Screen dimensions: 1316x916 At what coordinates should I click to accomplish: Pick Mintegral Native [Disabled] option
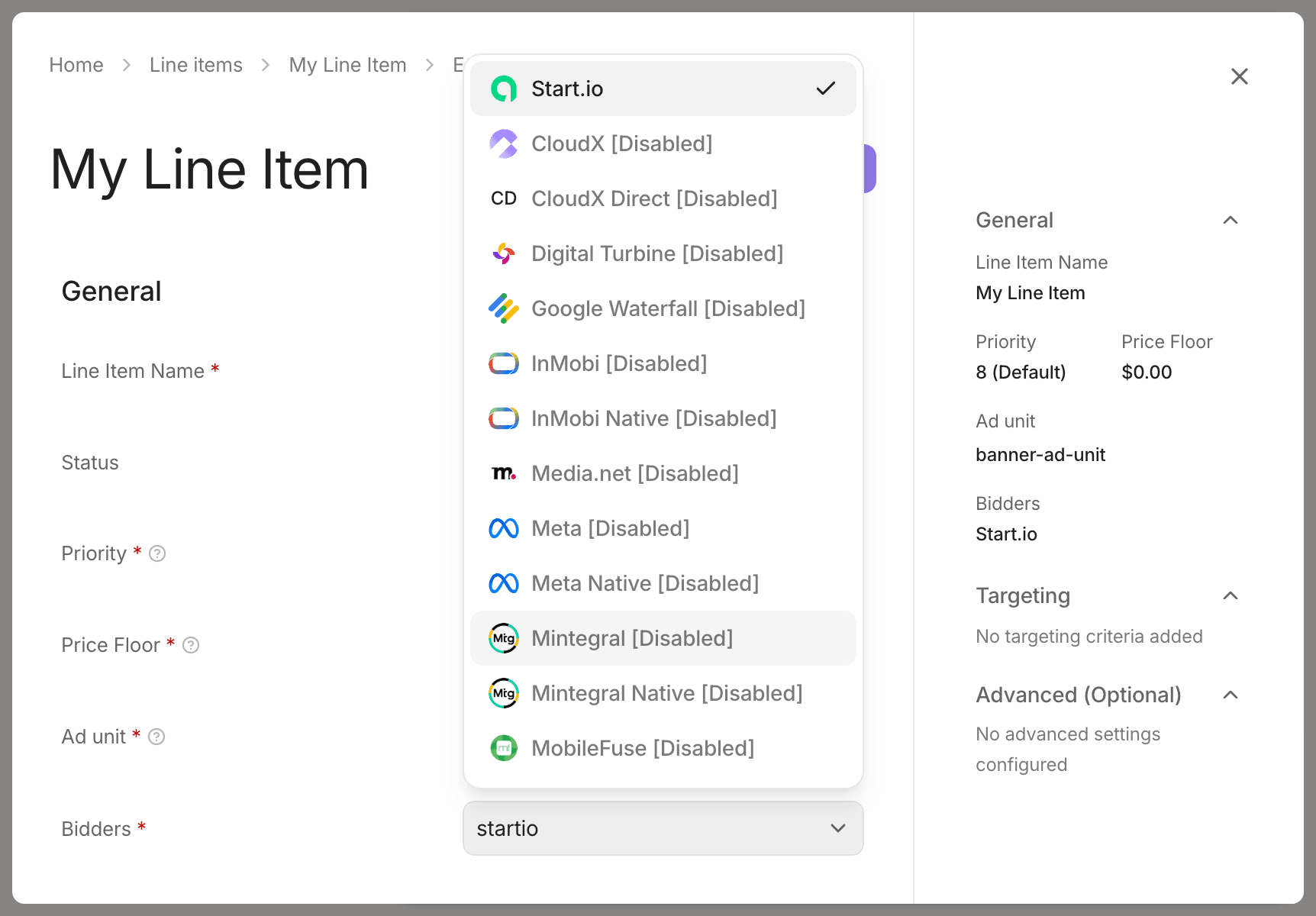tap(663, 693)
